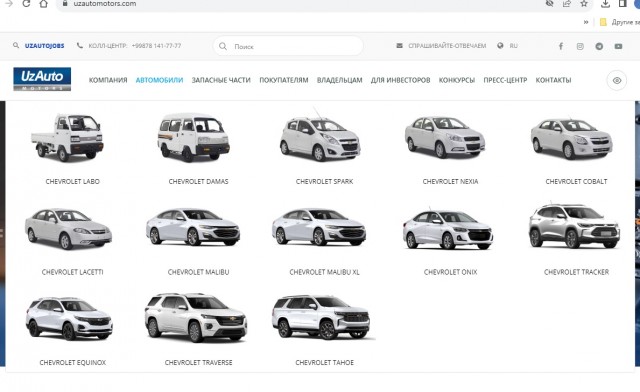Click the UzAuto Motors logo

click(x=42, y=79)
